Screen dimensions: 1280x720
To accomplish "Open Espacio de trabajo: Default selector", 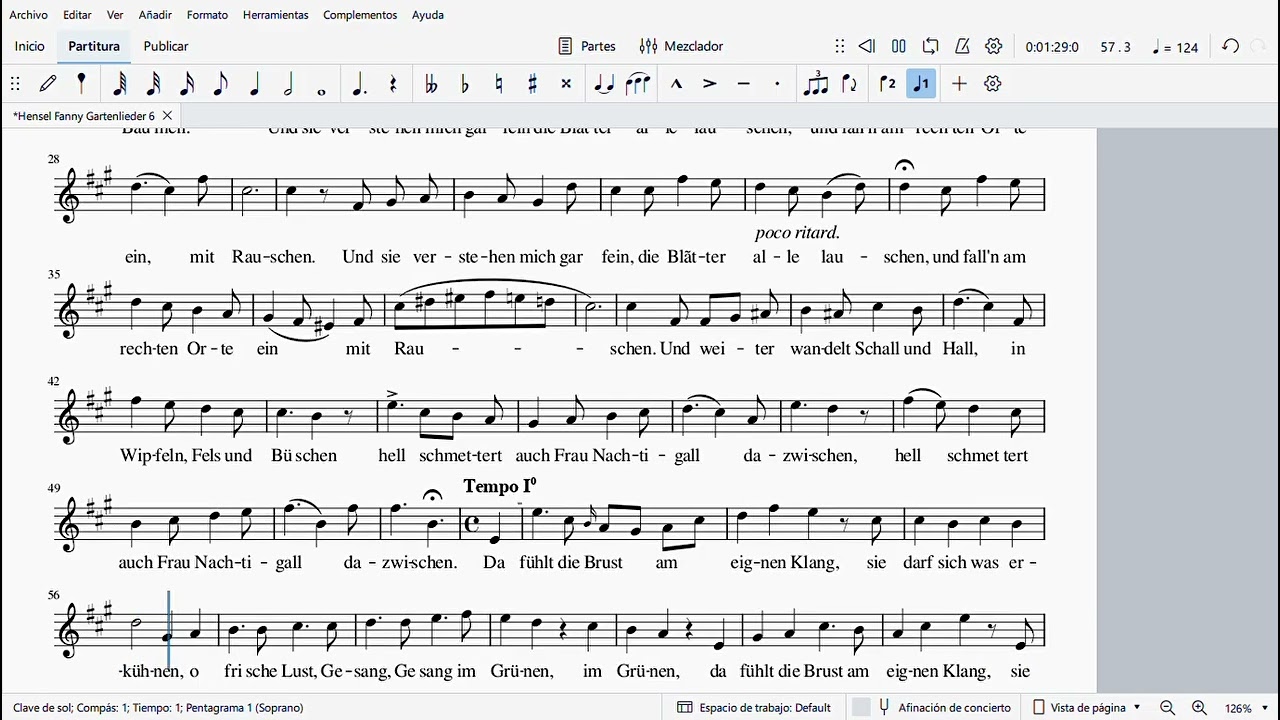I will [754, 708].
